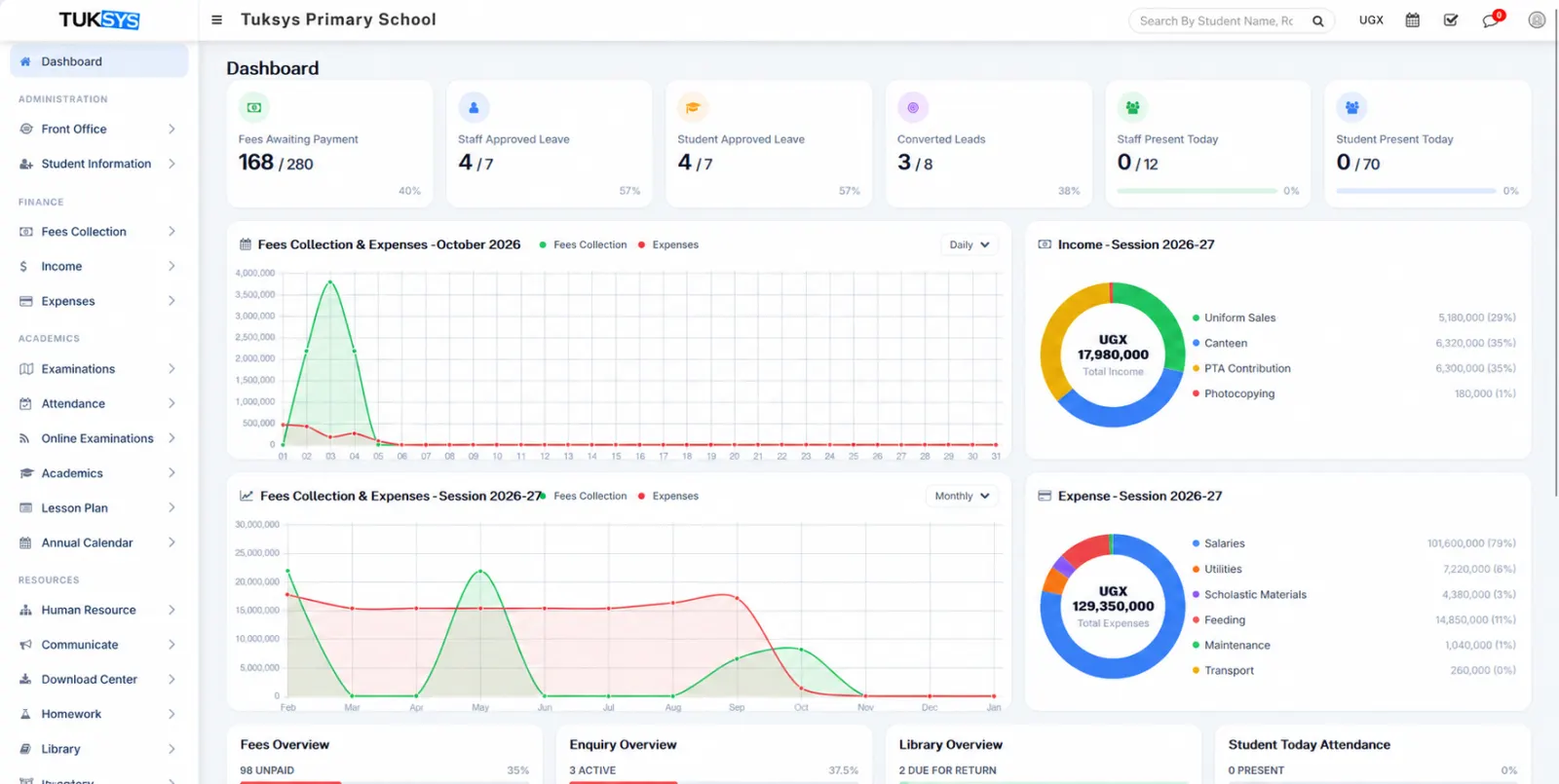Click the Staff Present Today card icon
The width and height of the screenshot is (1559, 784).
pos(1132,107)
